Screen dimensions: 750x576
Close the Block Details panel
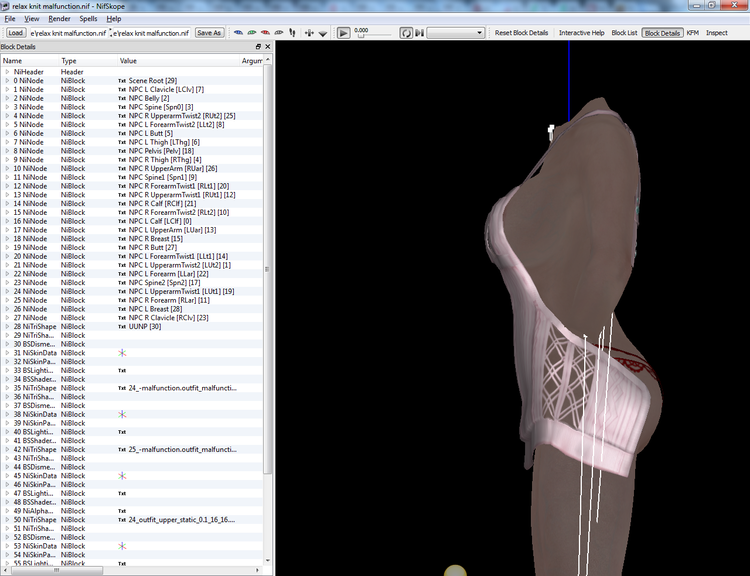pos(267,46)
